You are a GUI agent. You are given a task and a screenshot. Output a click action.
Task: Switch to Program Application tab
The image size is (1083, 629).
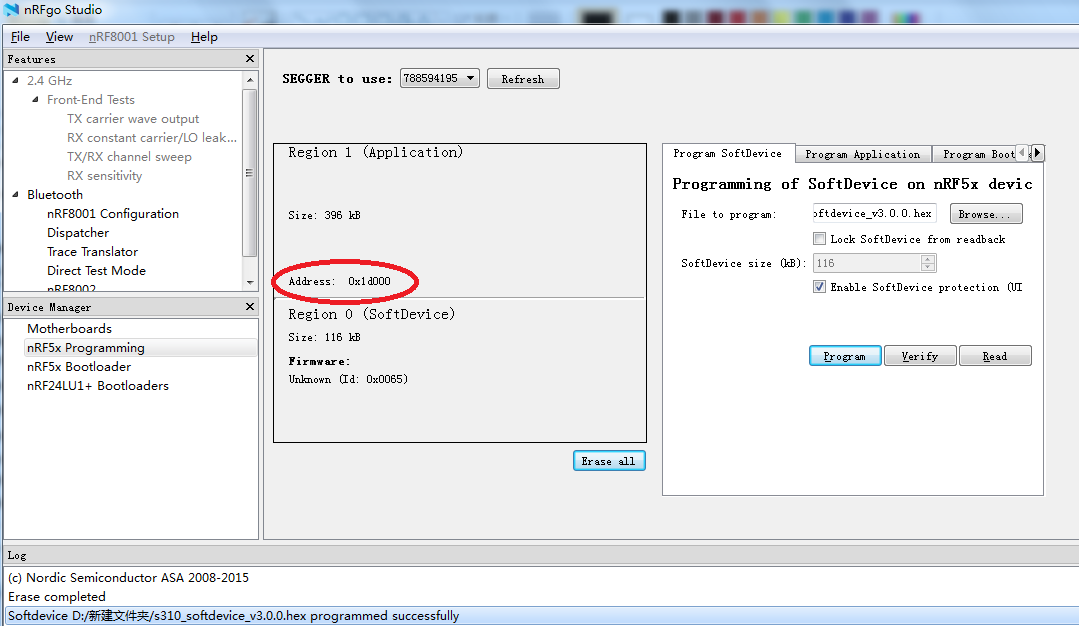863,154
